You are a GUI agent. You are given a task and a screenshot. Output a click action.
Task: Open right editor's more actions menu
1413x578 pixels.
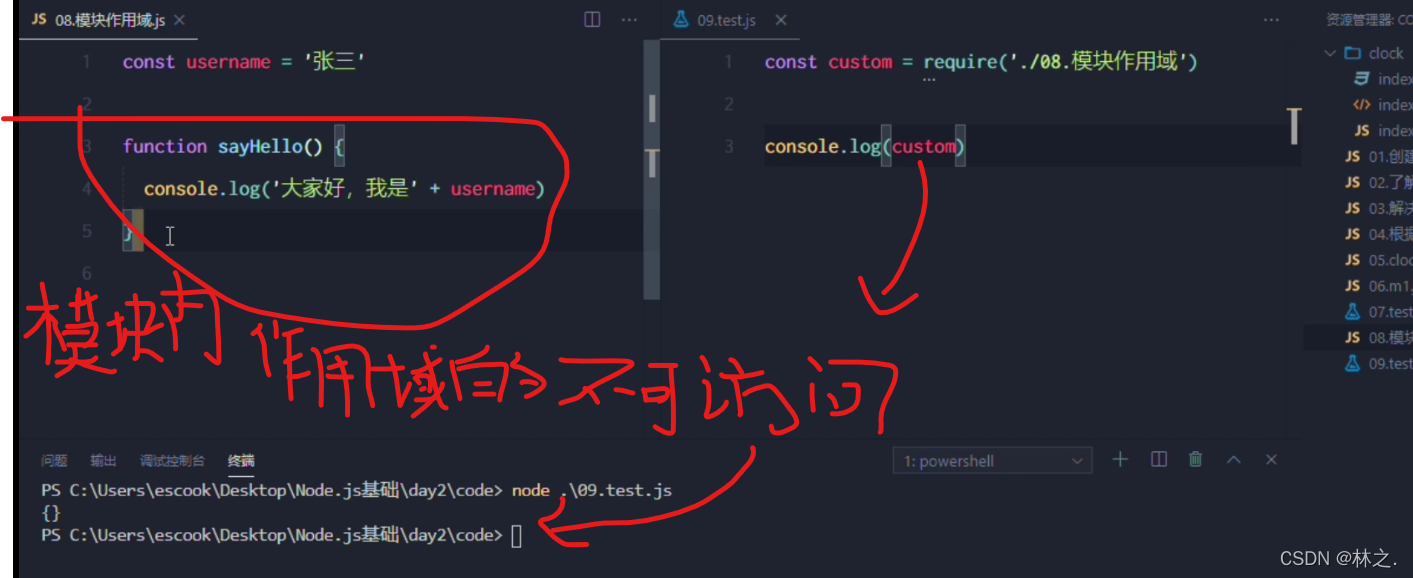pos(1271,20)
